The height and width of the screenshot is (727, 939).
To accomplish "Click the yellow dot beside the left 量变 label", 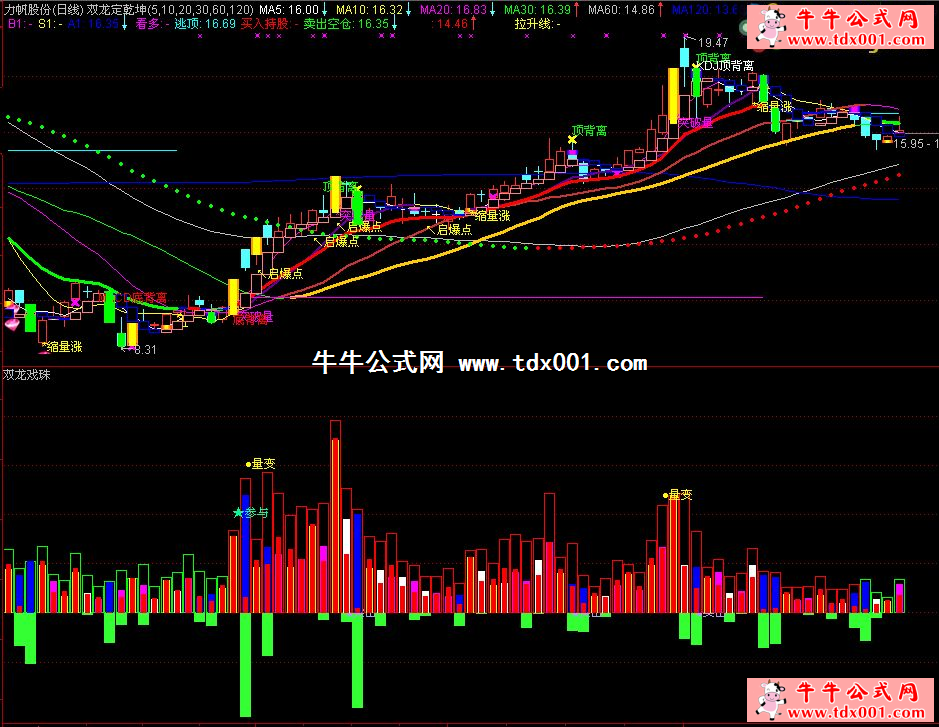I will (248, 464).
